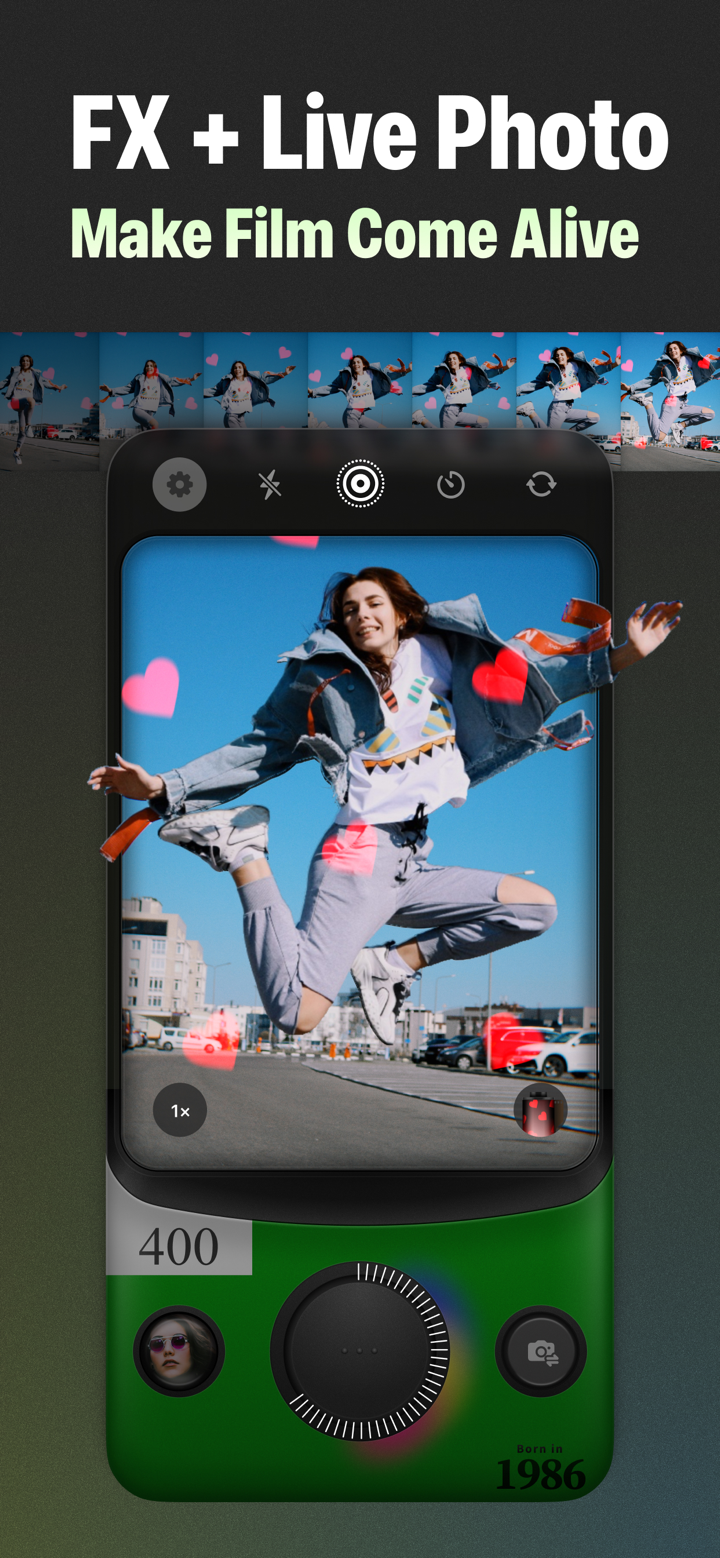
Task: Toggle the Live Photo concentric circles icon
Action: 360,485
